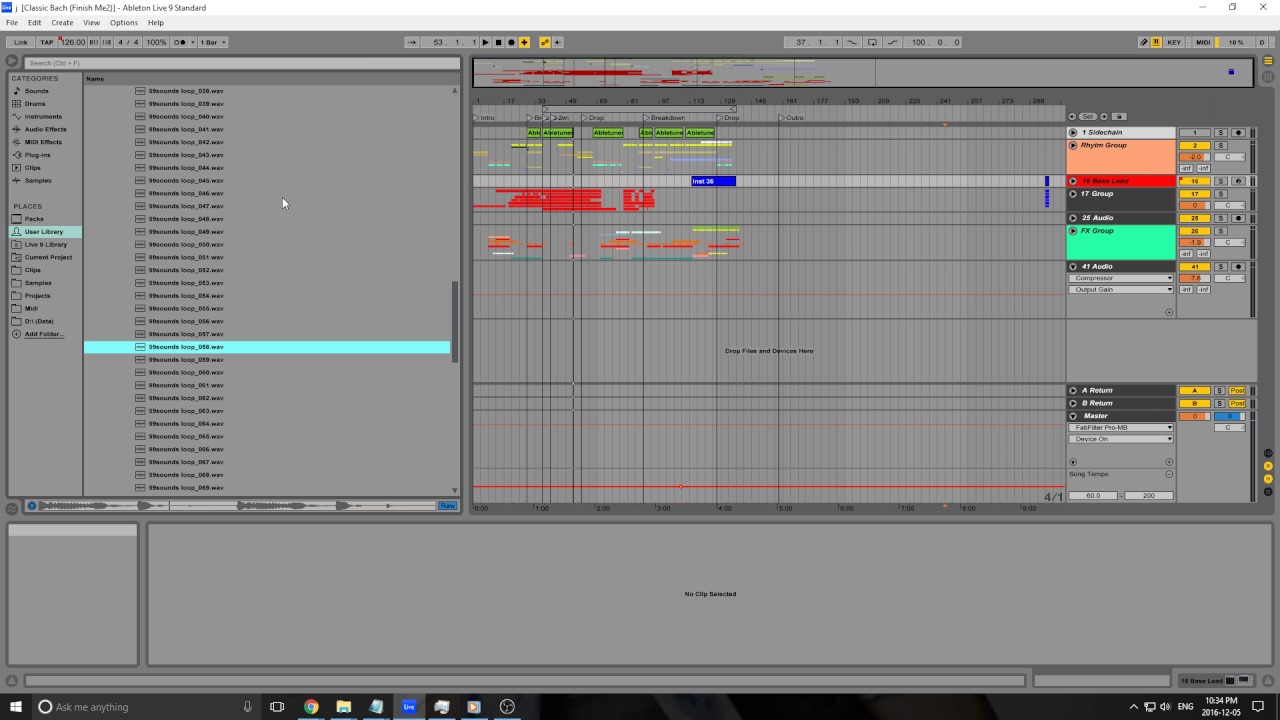Click the Link button
This screenshot has width=1280, height=720.
[x=20, y=42]
